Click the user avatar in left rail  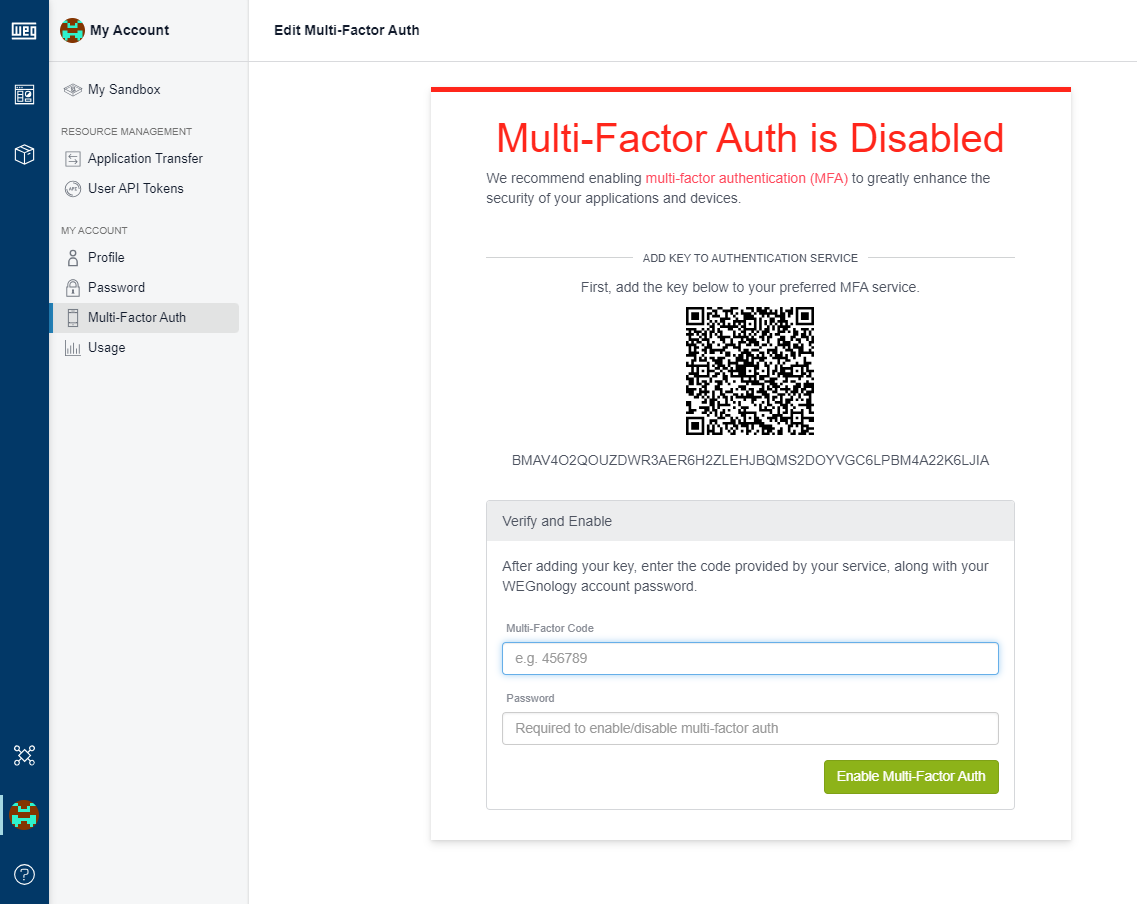coord(24,815)
